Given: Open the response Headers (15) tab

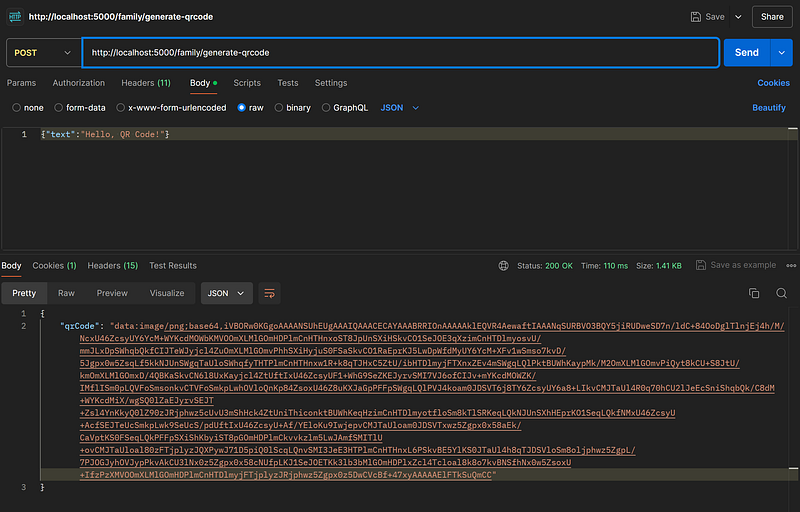Looking at the screenshot, I should (113, 265).
